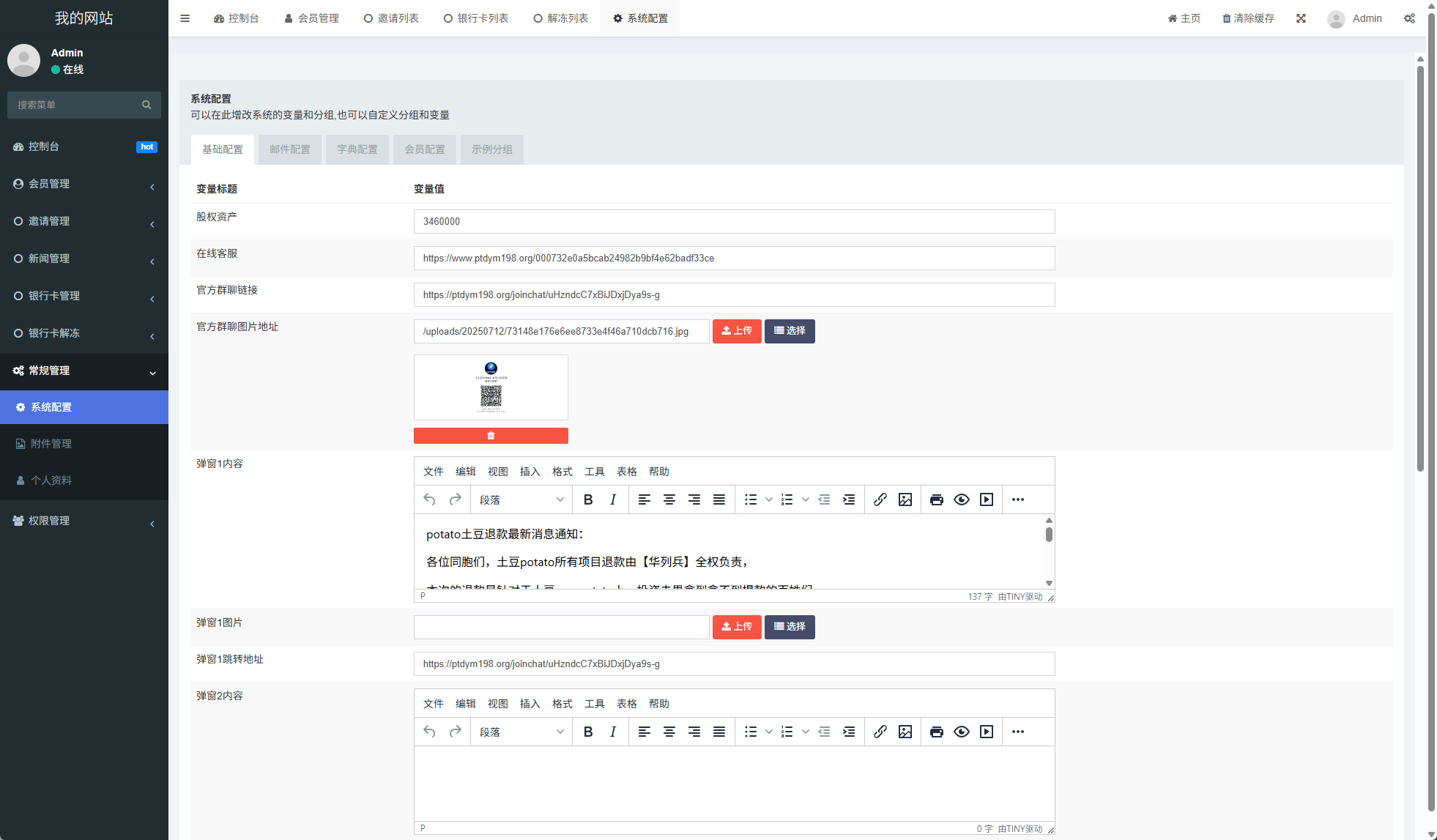Image resolution: width=1437 pixels, height=840 pixels.
Task: Click the red trash delete image button
Action: coord(491,436)
